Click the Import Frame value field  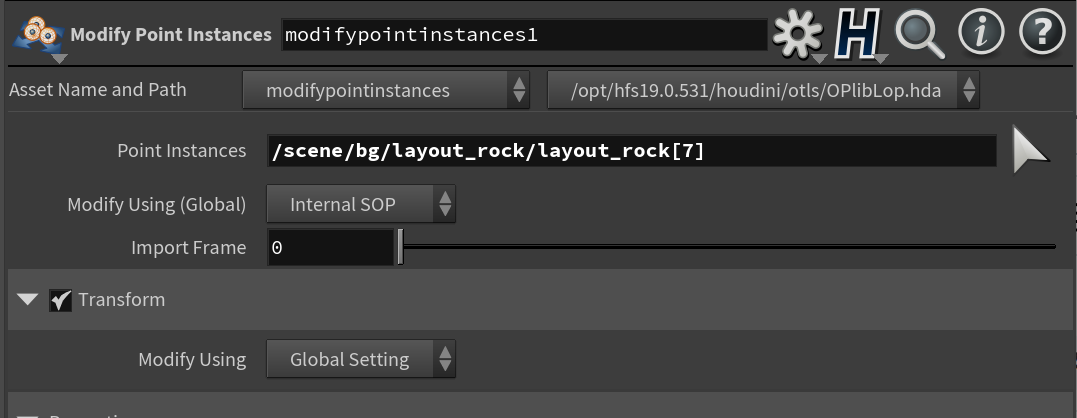[x=330, y=248]
